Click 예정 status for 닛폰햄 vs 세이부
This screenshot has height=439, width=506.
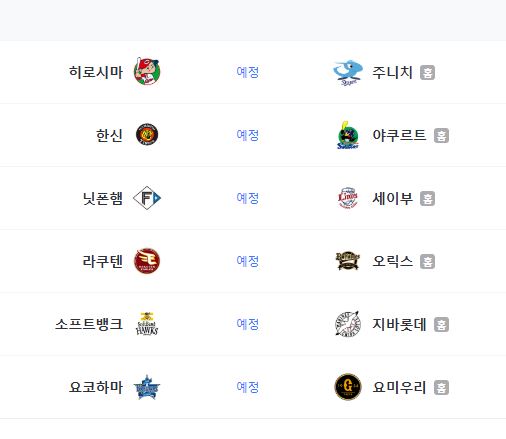tap(248, 198)
